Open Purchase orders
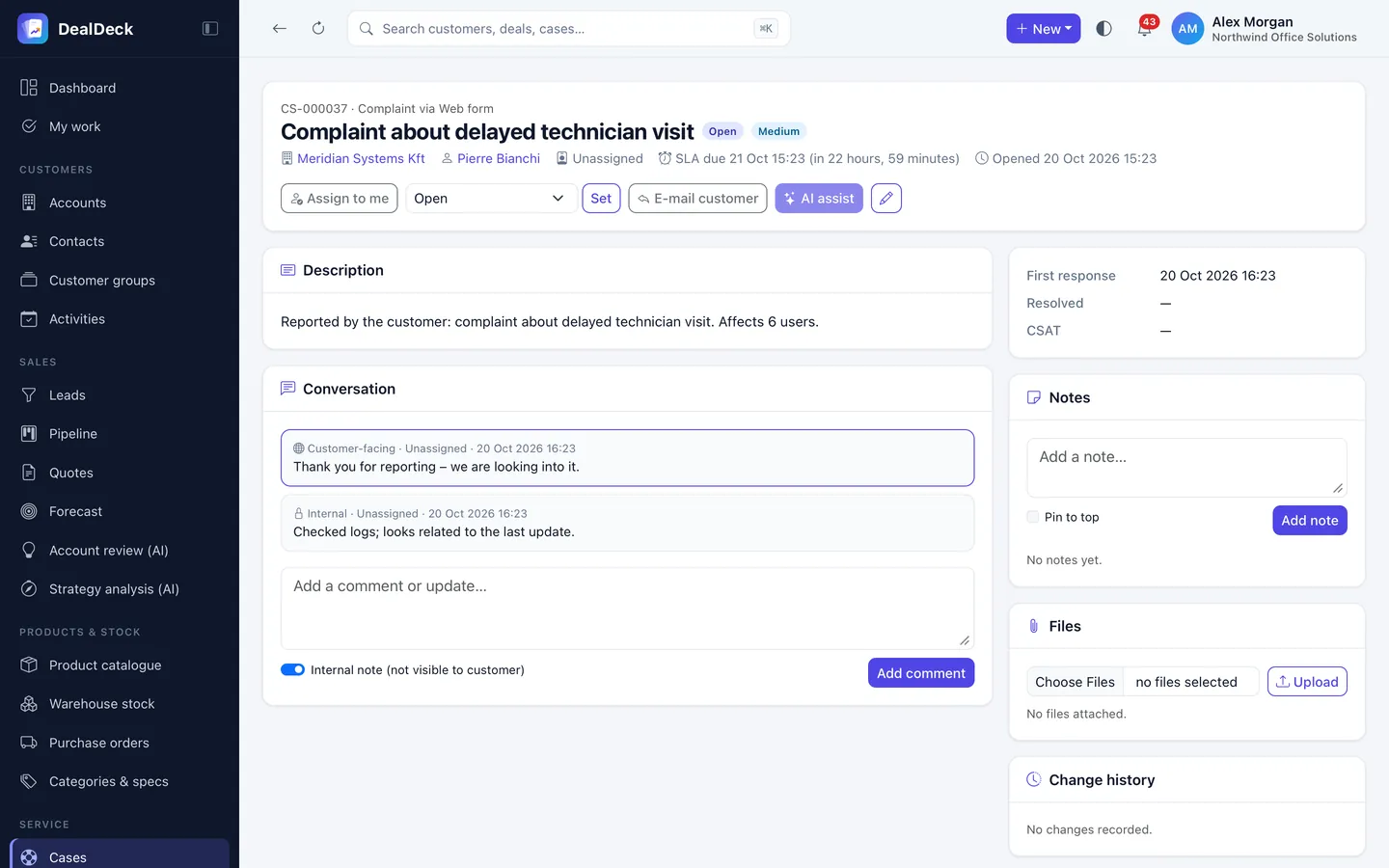 point(120,743)
